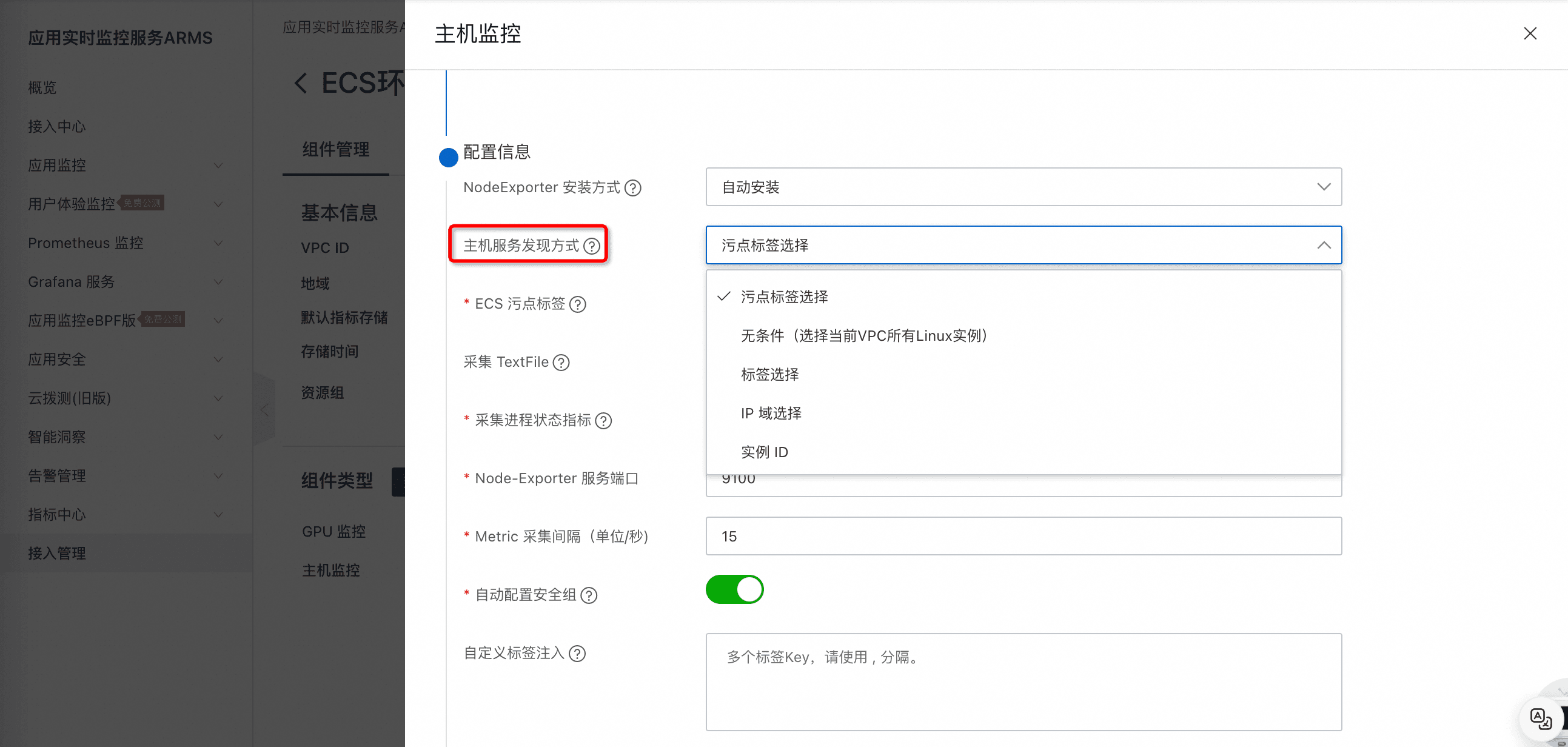
Task: Click the ECS 污点标签 help icon
Action: [578, 304]
